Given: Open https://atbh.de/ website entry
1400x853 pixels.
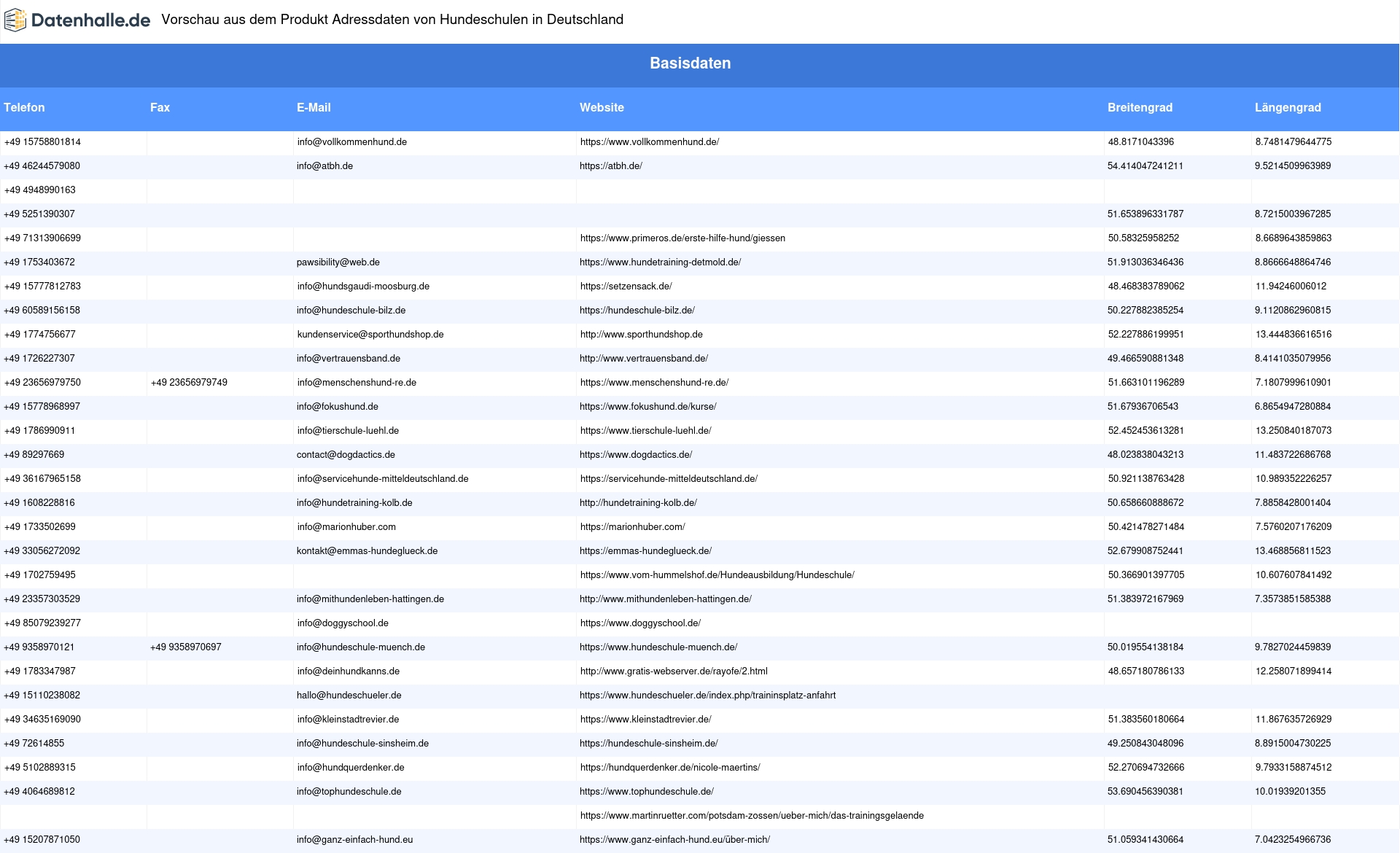Looking at the screenshot, I should click(611, 166).
